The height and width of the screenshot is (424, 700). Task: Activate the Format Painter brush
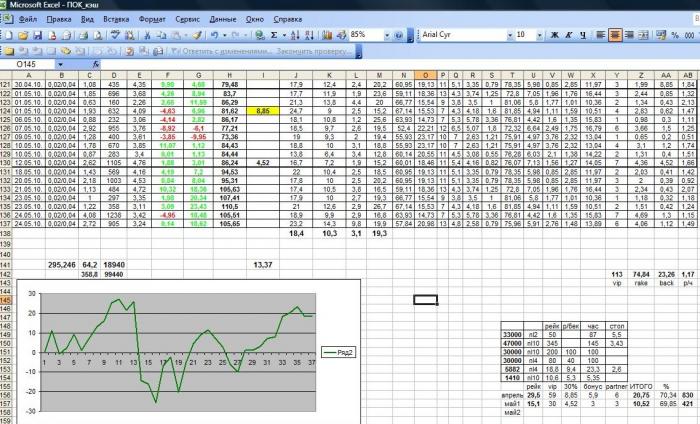197,35
